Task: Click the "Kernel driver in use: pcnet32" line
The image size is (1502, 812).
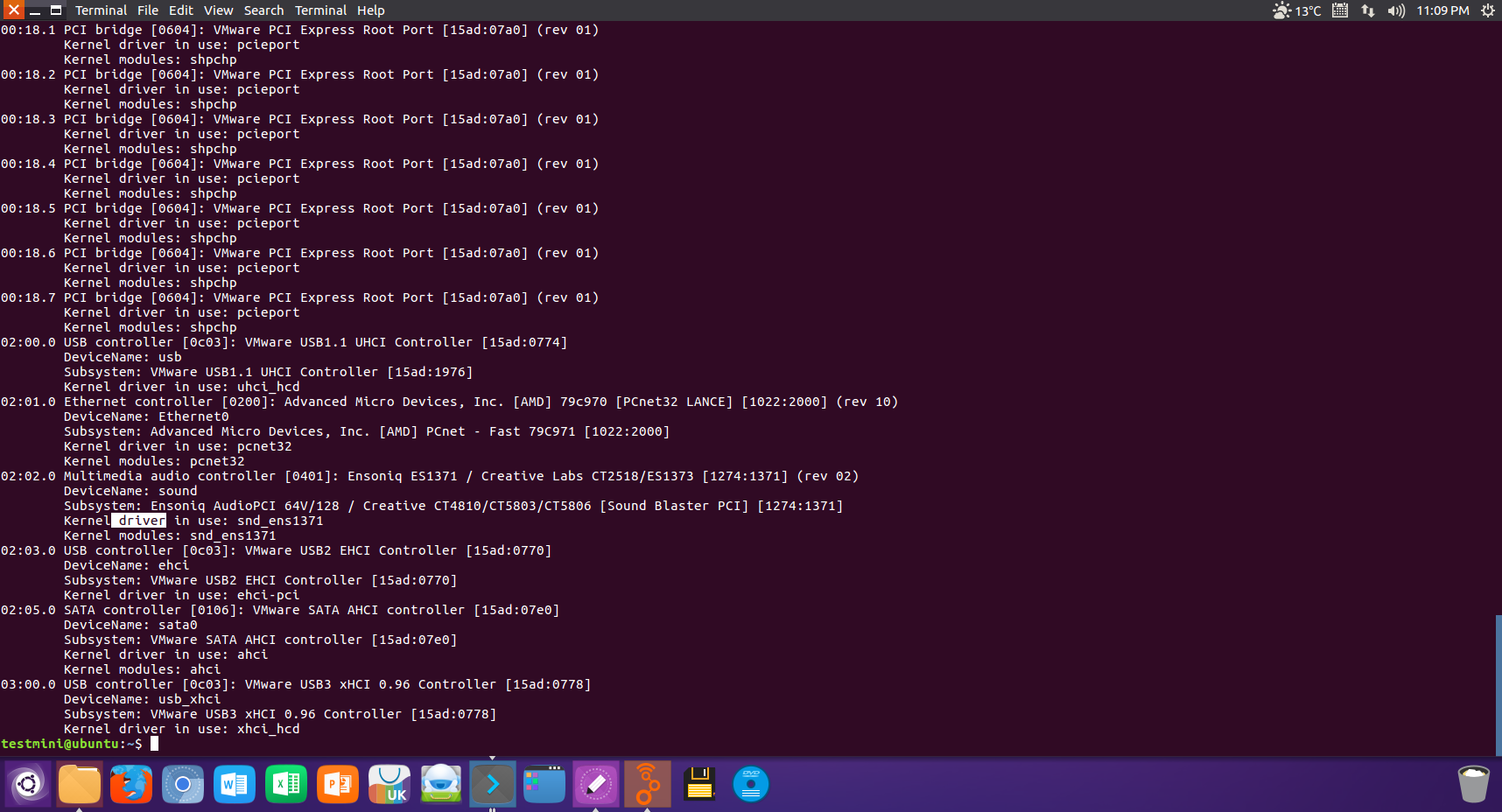Action: point(178,446)
